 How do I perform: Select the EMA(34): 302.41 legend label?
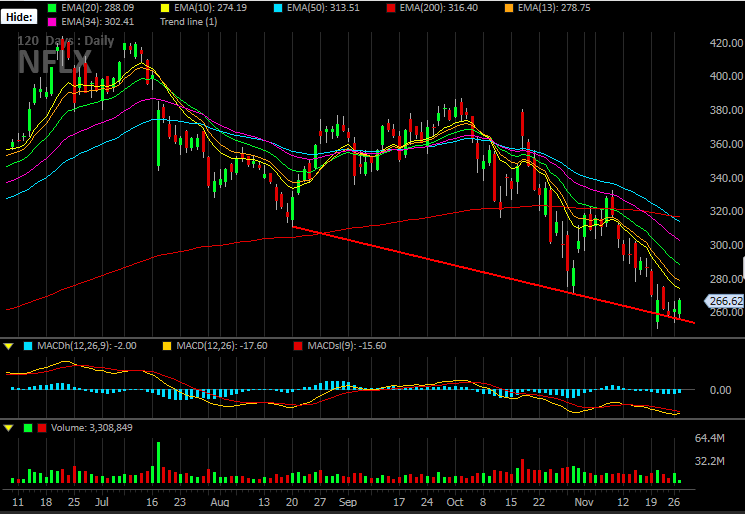tap(97, 22)
